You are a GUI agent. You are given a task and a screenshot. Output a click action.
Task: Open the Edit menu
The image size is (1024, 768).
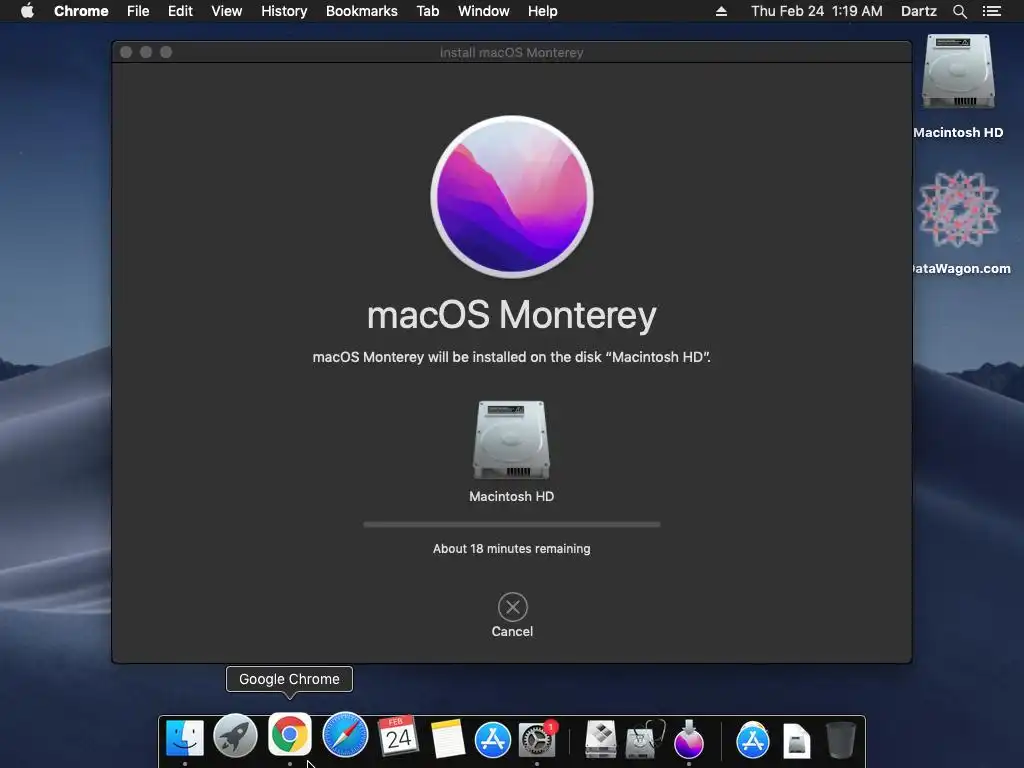[180, 11]
